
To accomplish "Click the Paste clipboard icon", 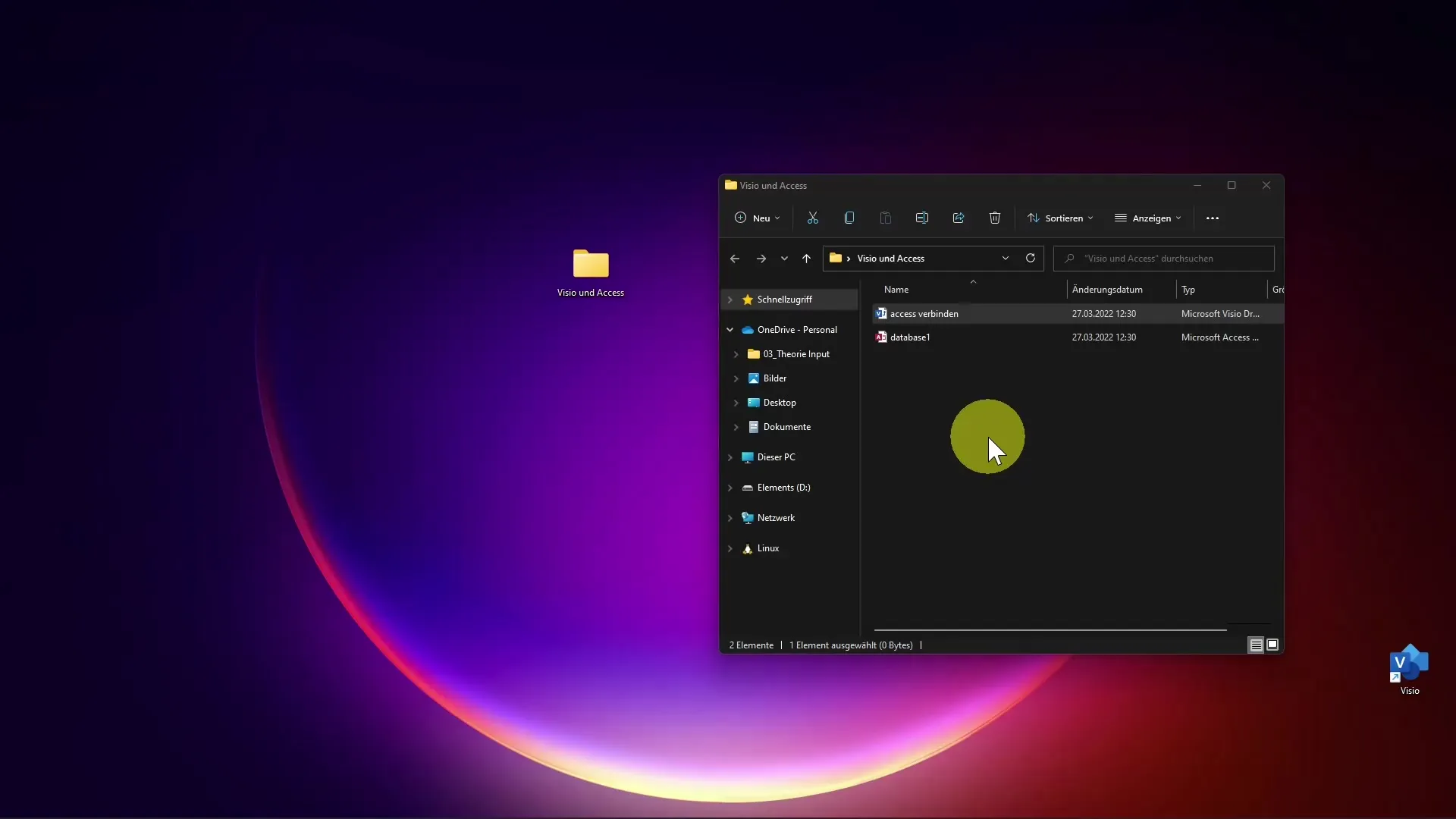I will point(885,218).
